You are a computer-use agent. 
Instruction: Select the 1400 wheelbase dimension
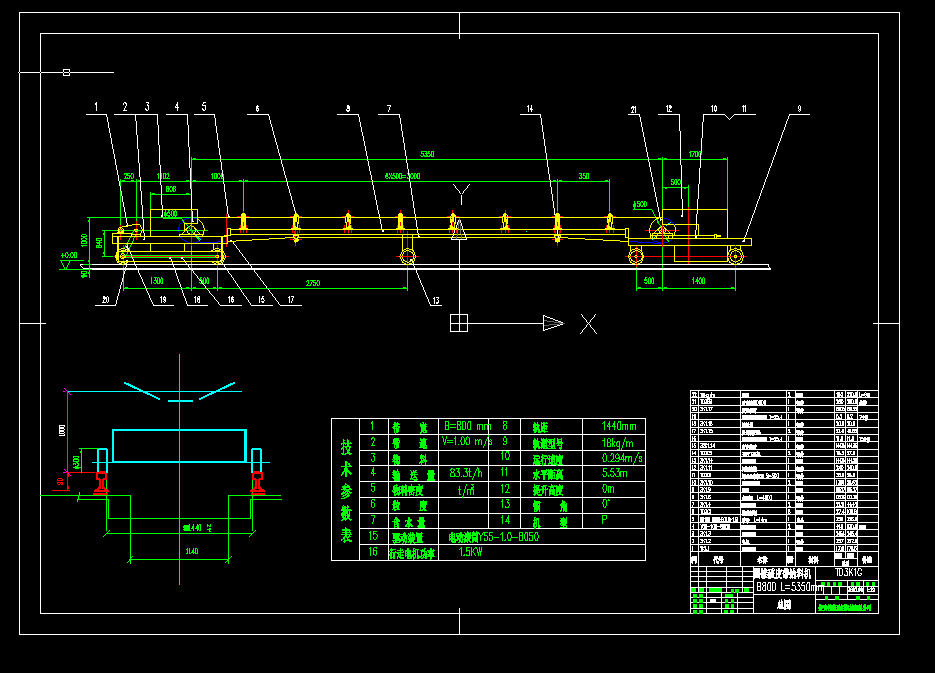tap(698, 282)
